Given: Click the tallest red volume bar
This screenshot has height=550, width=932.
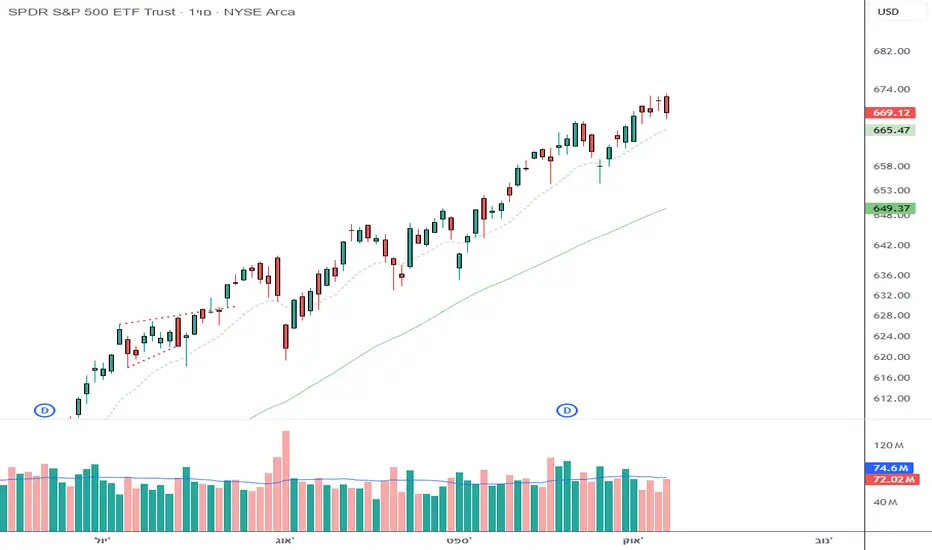Looking at the screenshot, I should [x=286, y=480].
